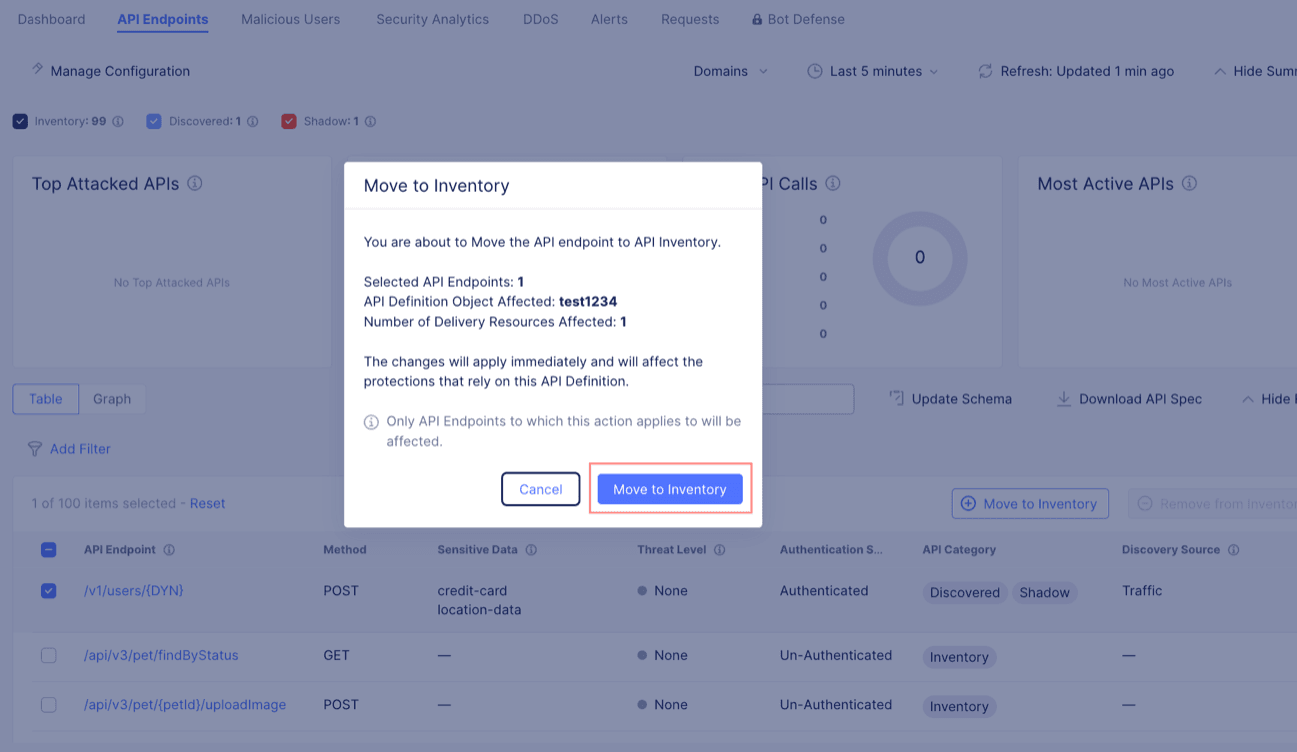Click the Manage Configuration wrench icon
This screenshot has height=752, width=1297.
click(x=37, y=70)
